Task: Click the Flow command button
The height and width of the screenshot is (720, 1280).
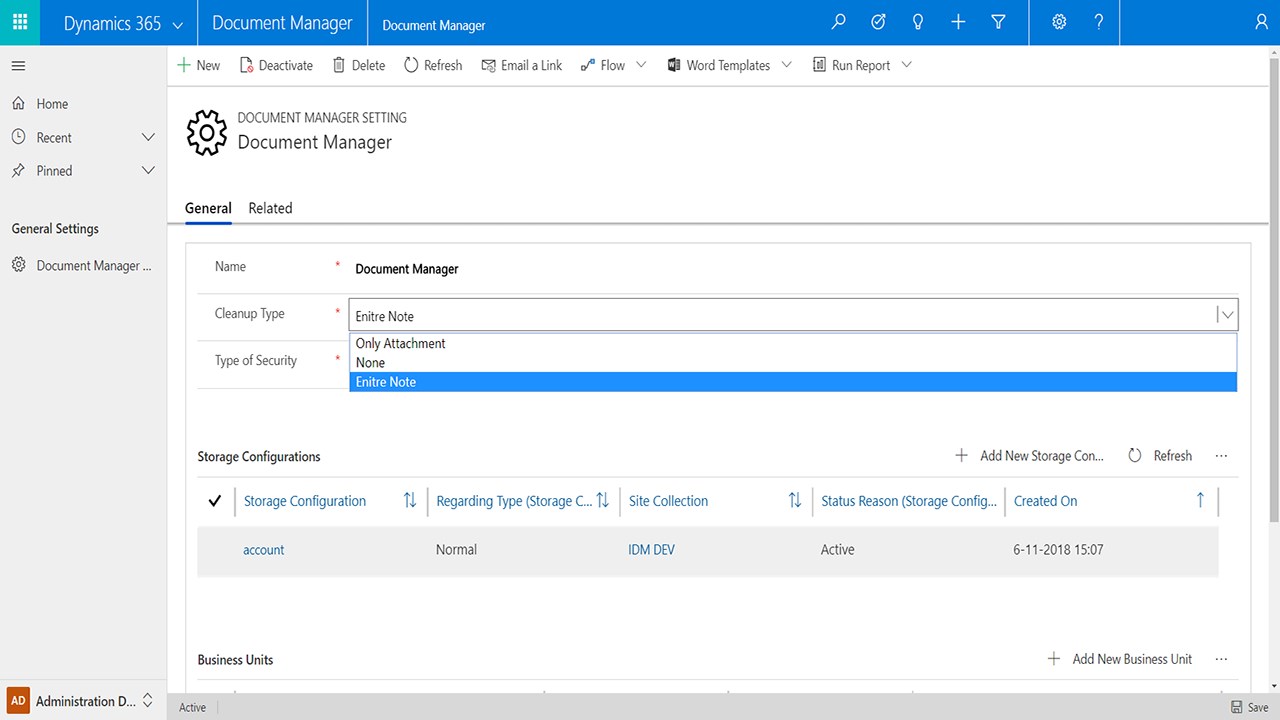Action: 603,65
